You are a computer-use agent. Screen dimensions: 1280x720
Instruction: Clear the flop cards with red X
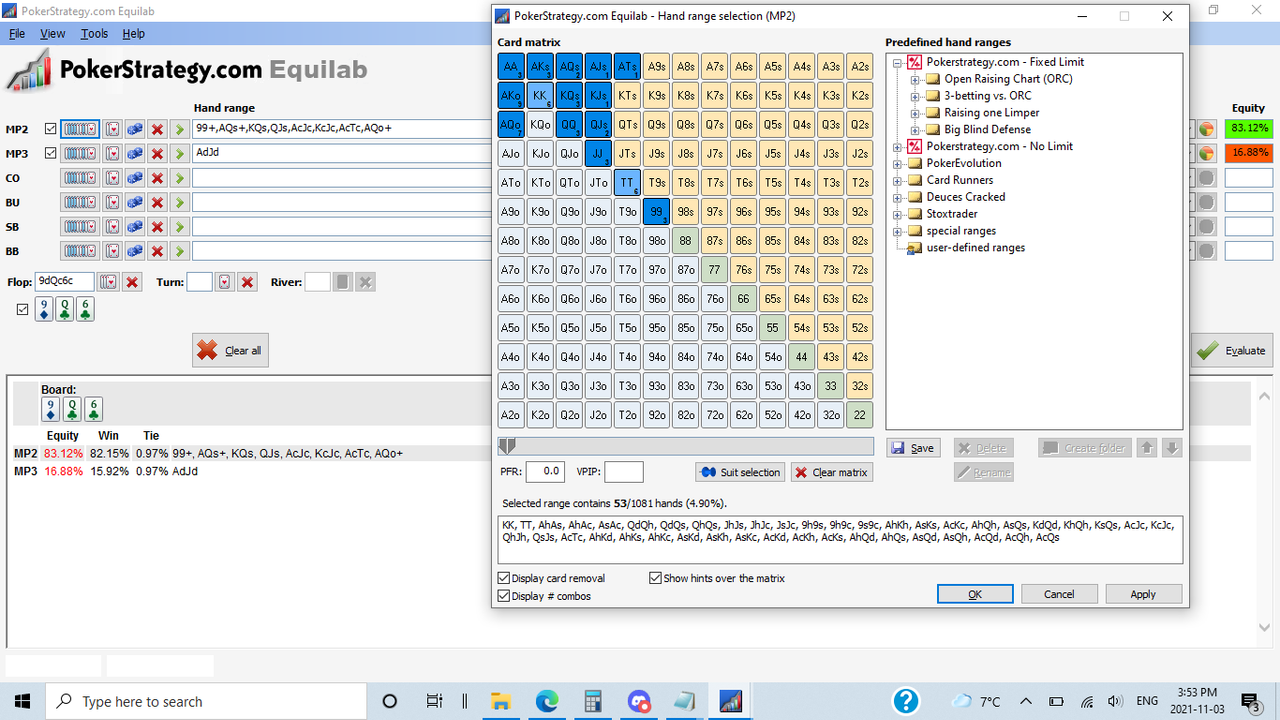click(x=132, y=282)
